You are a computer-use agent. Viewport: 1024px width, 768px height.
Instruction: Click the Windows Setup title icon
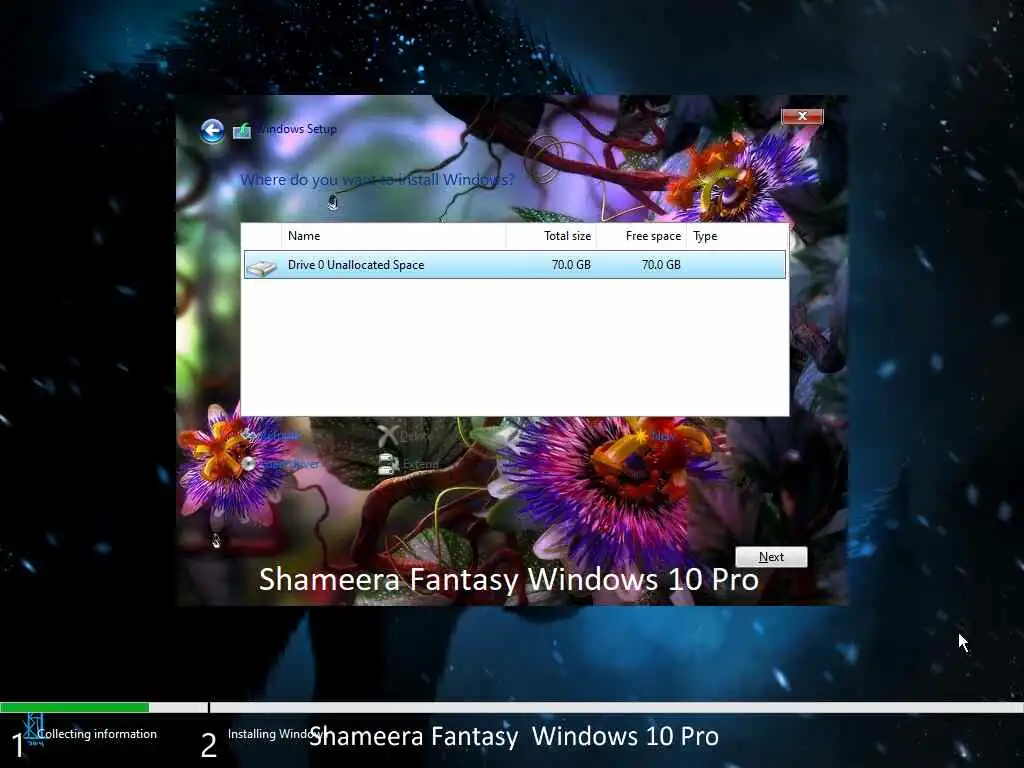coord(242,131)
